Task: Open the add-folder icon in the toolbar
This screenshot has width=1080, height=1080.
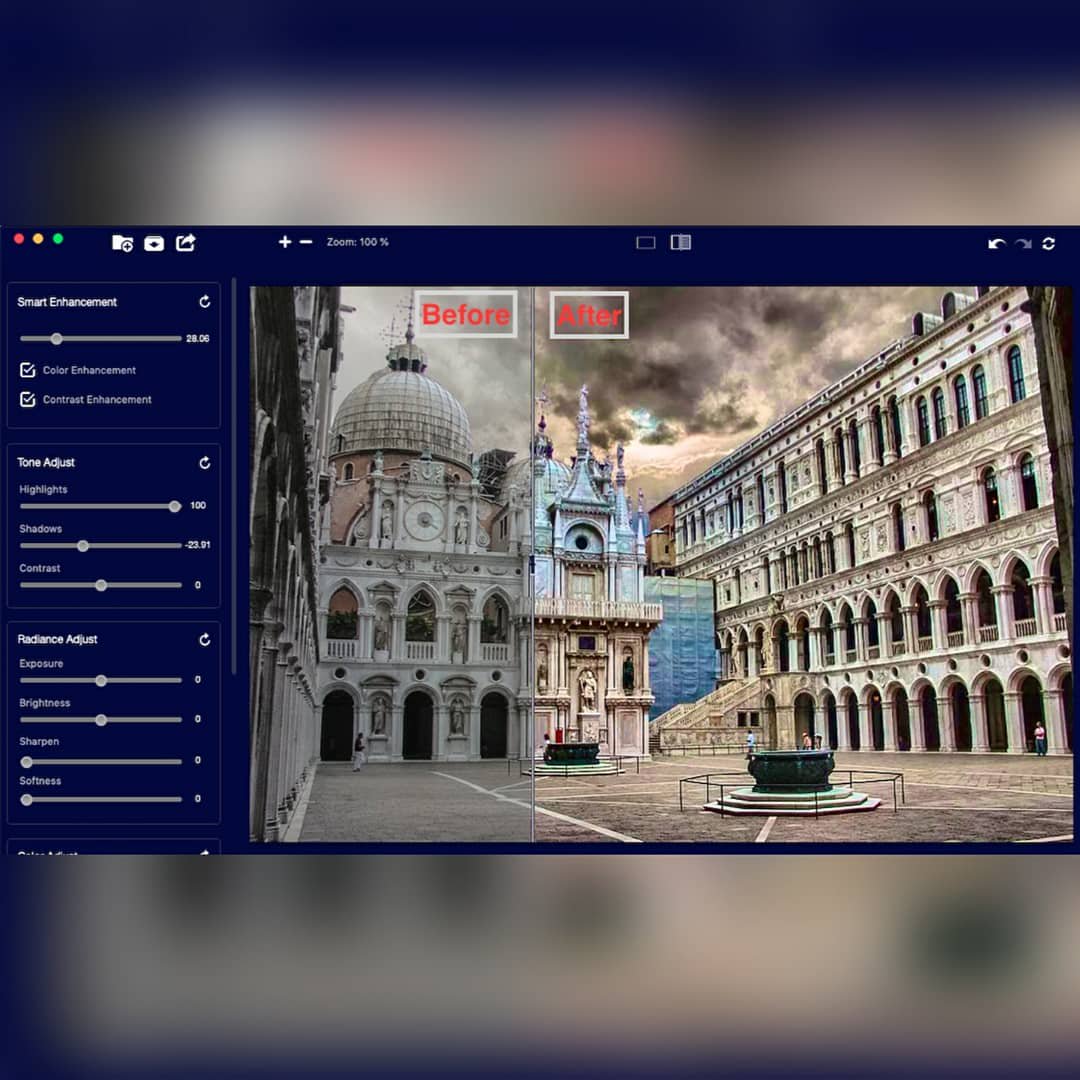Action: (123, 243)
